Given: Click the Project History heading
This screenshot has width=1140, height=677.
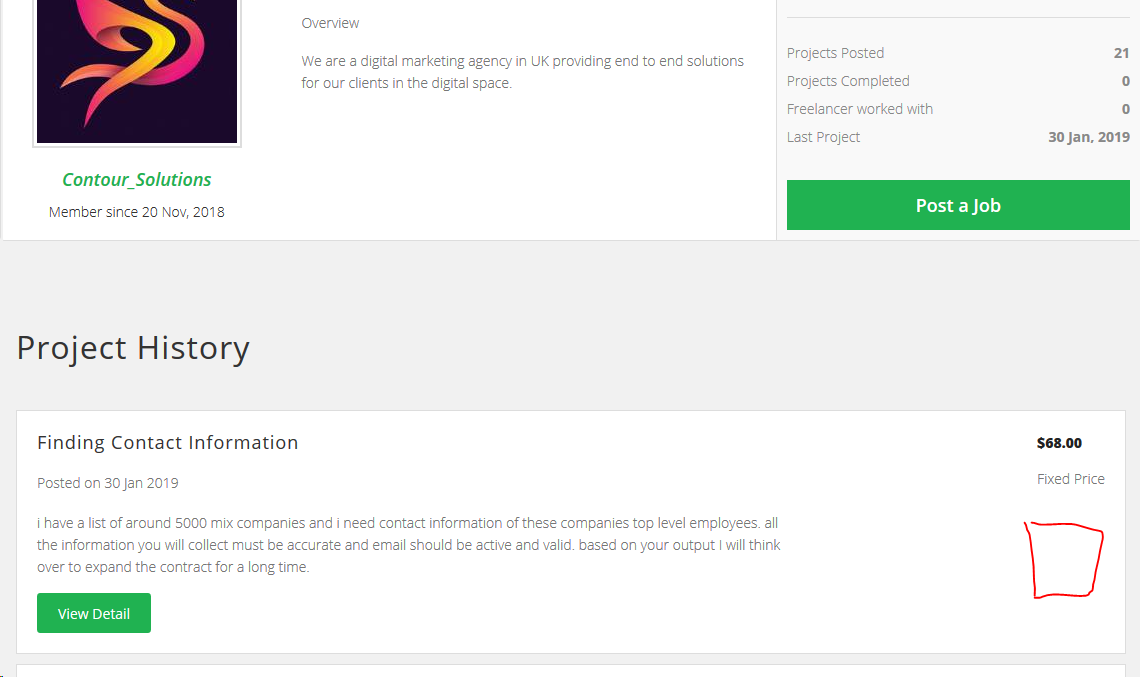Looking at the screenshot, I should pos(133,348).
